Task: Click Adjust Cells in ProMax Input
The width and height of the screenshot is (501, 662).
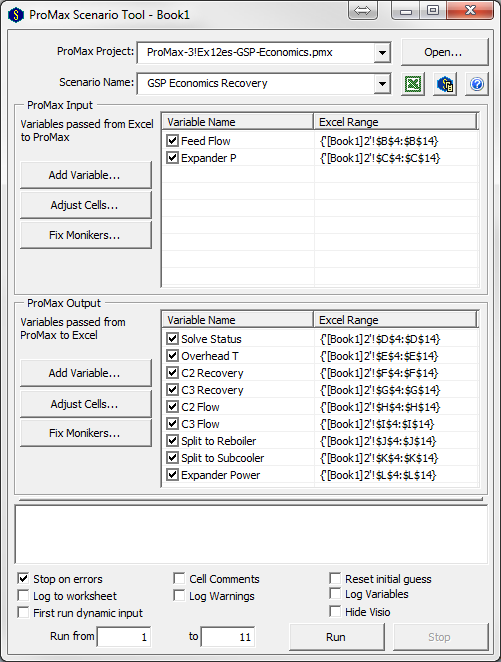Action: [x=85, y=205]
